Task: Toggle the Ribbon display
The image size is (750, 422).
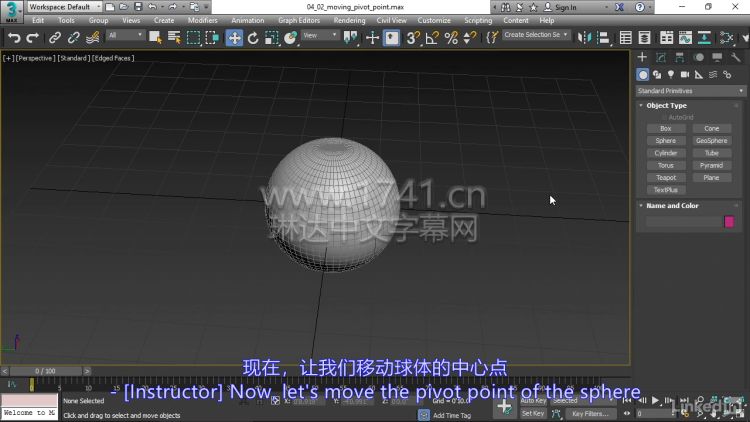Action: [x=666, y=38]
